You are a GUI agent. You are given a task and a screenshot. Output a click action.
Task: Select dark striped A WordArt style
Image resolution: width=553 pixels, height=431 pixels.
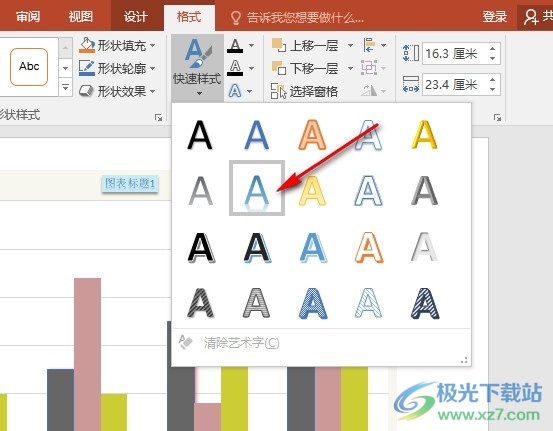[200, 303]
